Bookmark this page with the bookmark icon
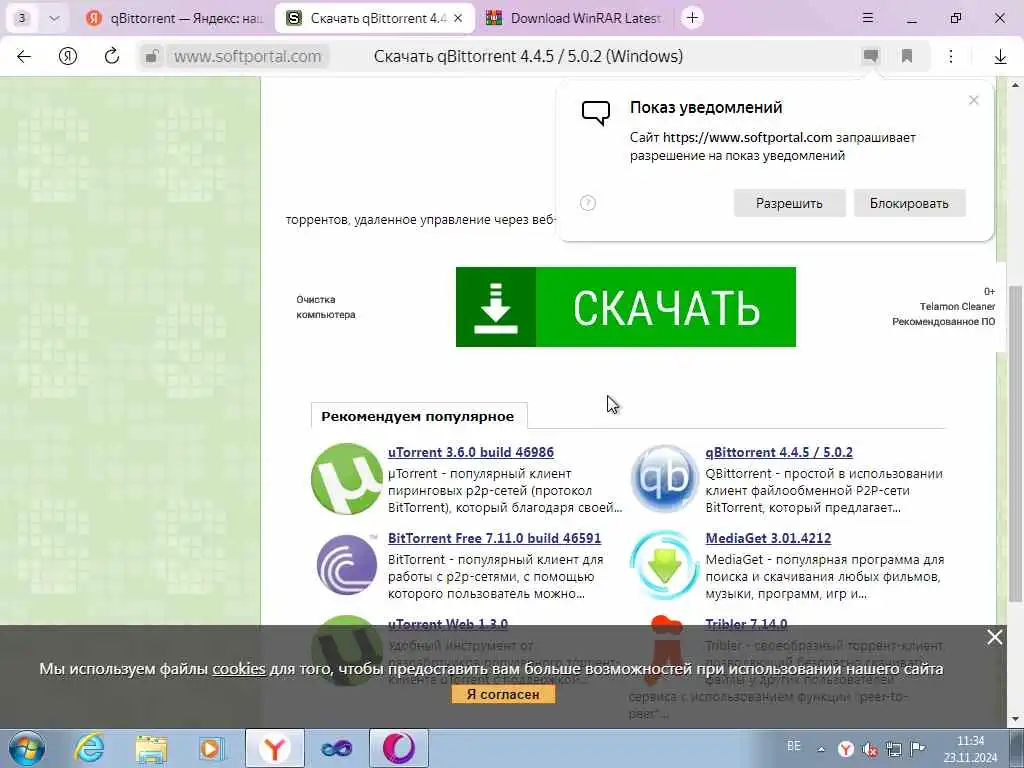This screenshot has height=768, width=1024. tap(906, 56)
